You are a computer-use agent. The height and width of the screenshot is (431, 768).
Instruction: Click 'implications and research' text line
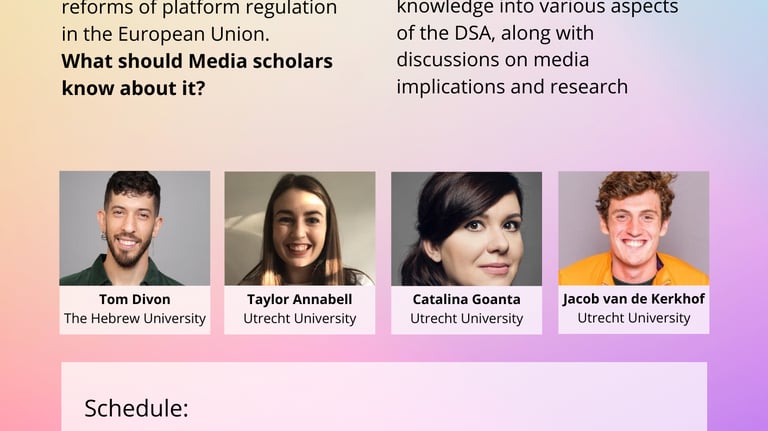(x=512, y=87)
